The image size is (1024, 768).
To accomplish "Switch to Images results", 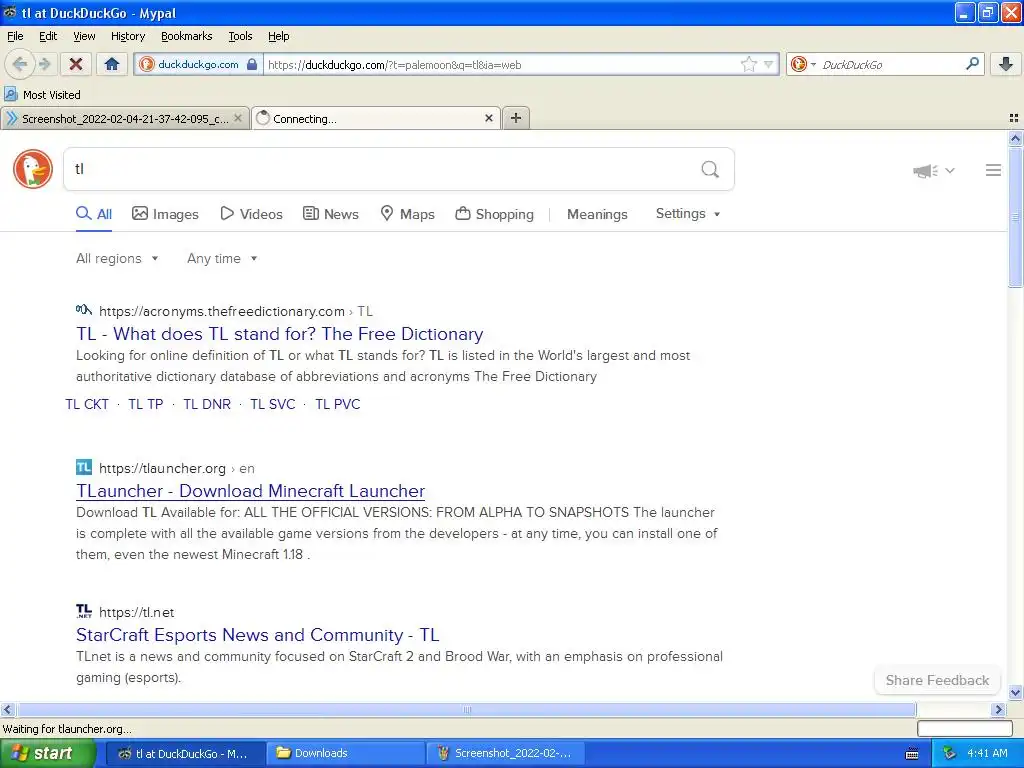I will (x=165, y=214).
